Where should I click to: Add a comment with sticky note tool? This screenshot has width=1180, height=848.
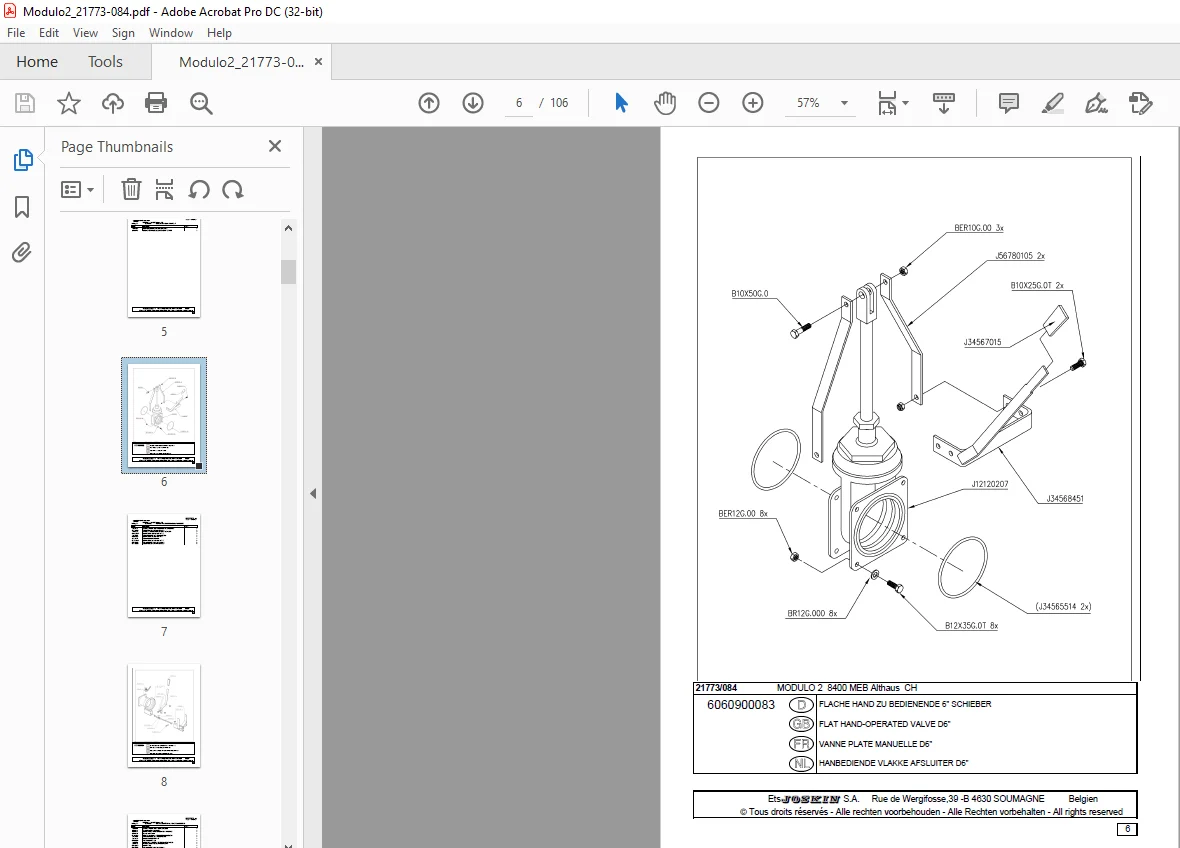[x=1008, y=103]
